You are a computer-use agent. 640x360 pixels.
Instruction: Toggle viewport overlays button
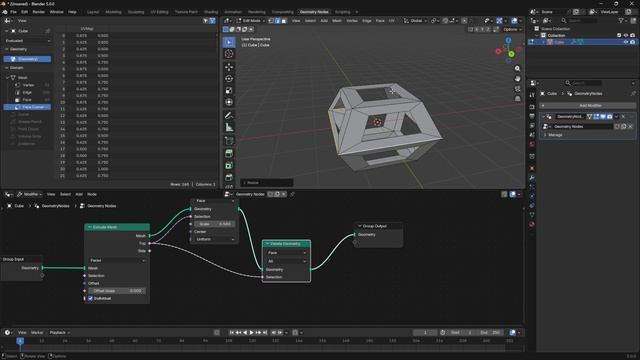click(x=514, y=20)
